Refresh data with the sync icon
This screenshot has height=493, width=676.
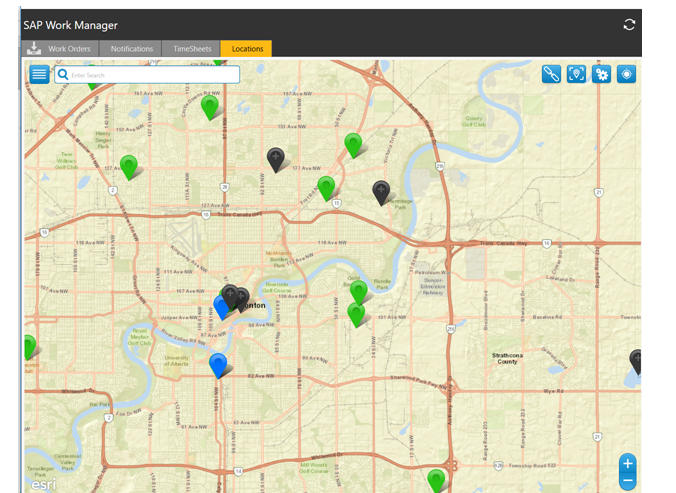pyautogui.click(x=629, y=25)
